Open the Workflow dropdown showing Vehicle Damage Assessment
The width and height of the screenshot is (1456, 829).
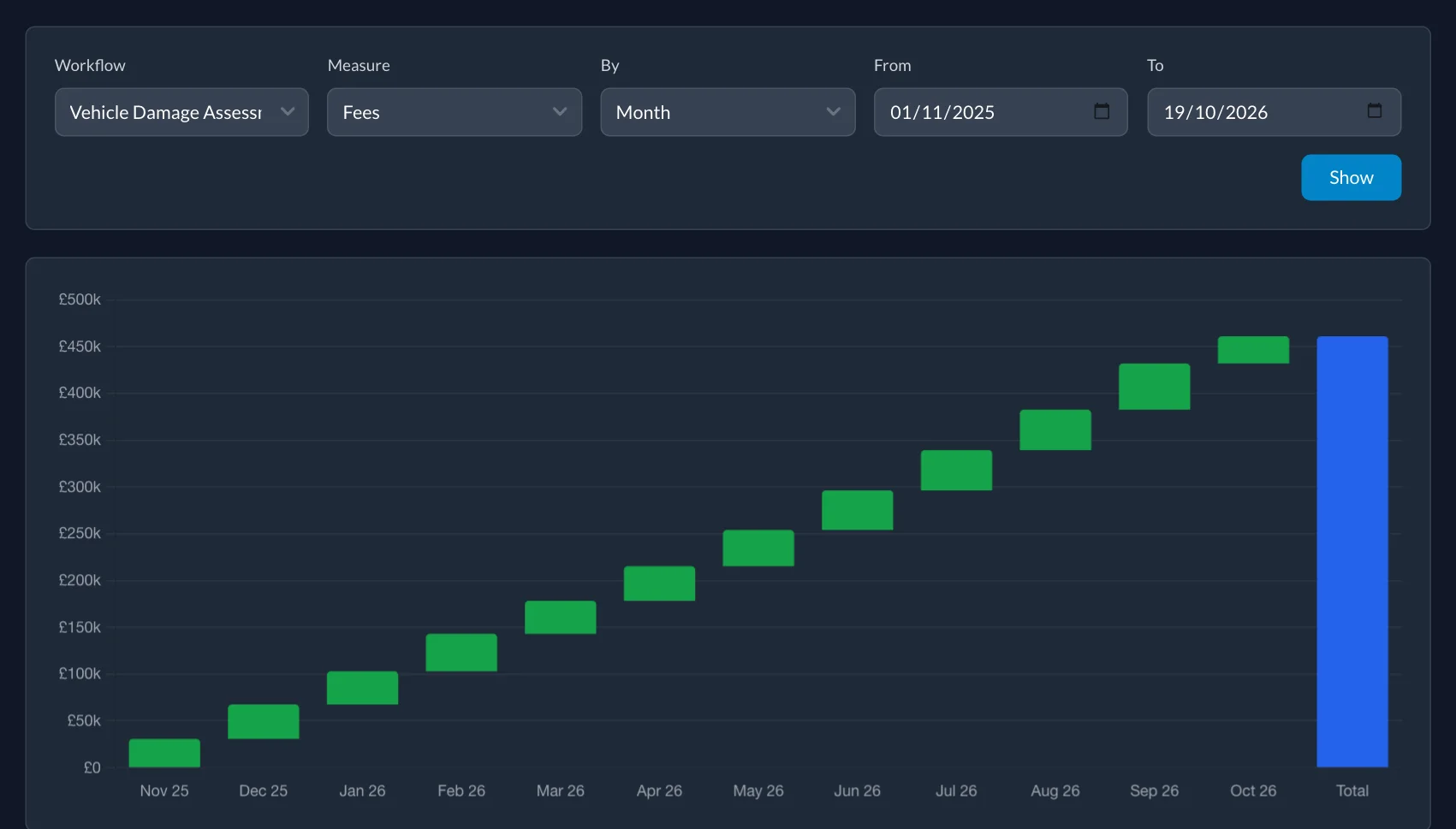point(181,112)
